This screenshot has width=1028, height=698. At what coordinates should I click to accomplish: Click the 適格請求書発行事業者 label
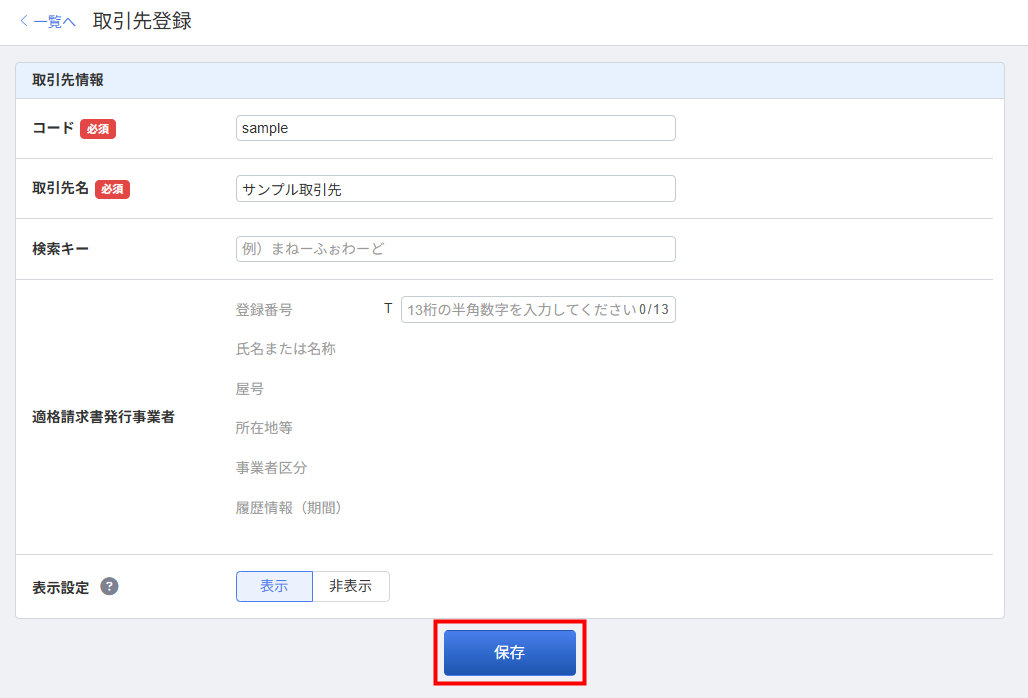click(x=103, y=417)
